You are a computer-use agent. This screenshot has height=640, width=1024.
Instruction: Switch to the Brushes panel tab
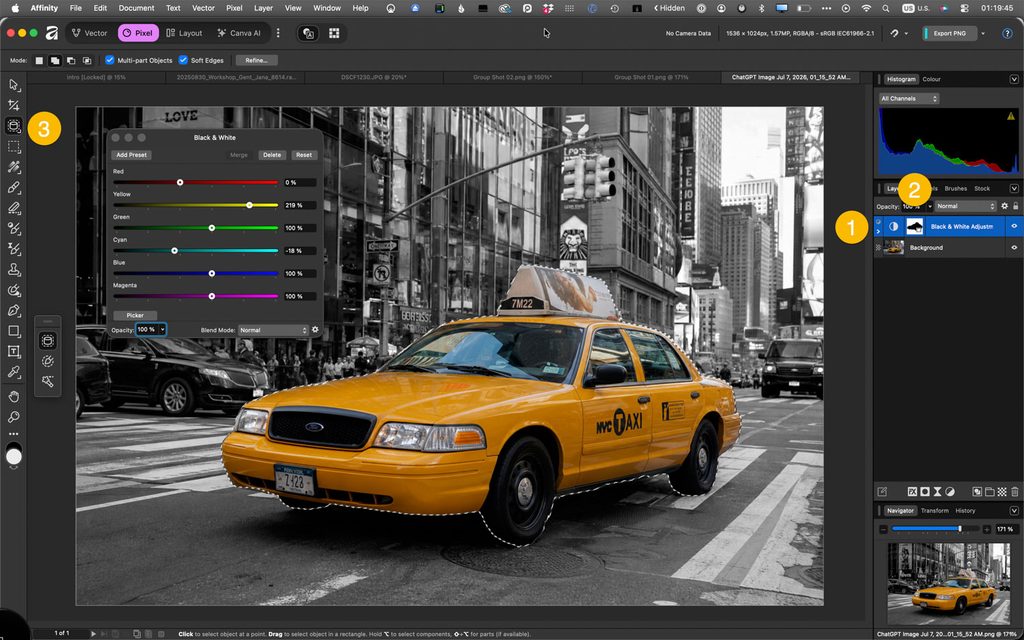click(x=955, y=189)
